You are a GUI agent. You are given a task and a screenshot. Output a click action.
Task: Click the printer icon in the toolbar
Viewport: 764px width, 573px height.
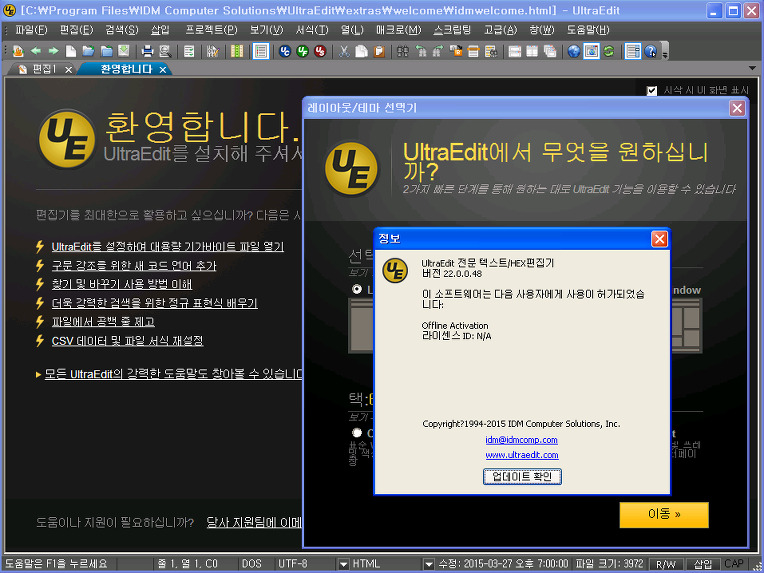[x=147, y=51]
